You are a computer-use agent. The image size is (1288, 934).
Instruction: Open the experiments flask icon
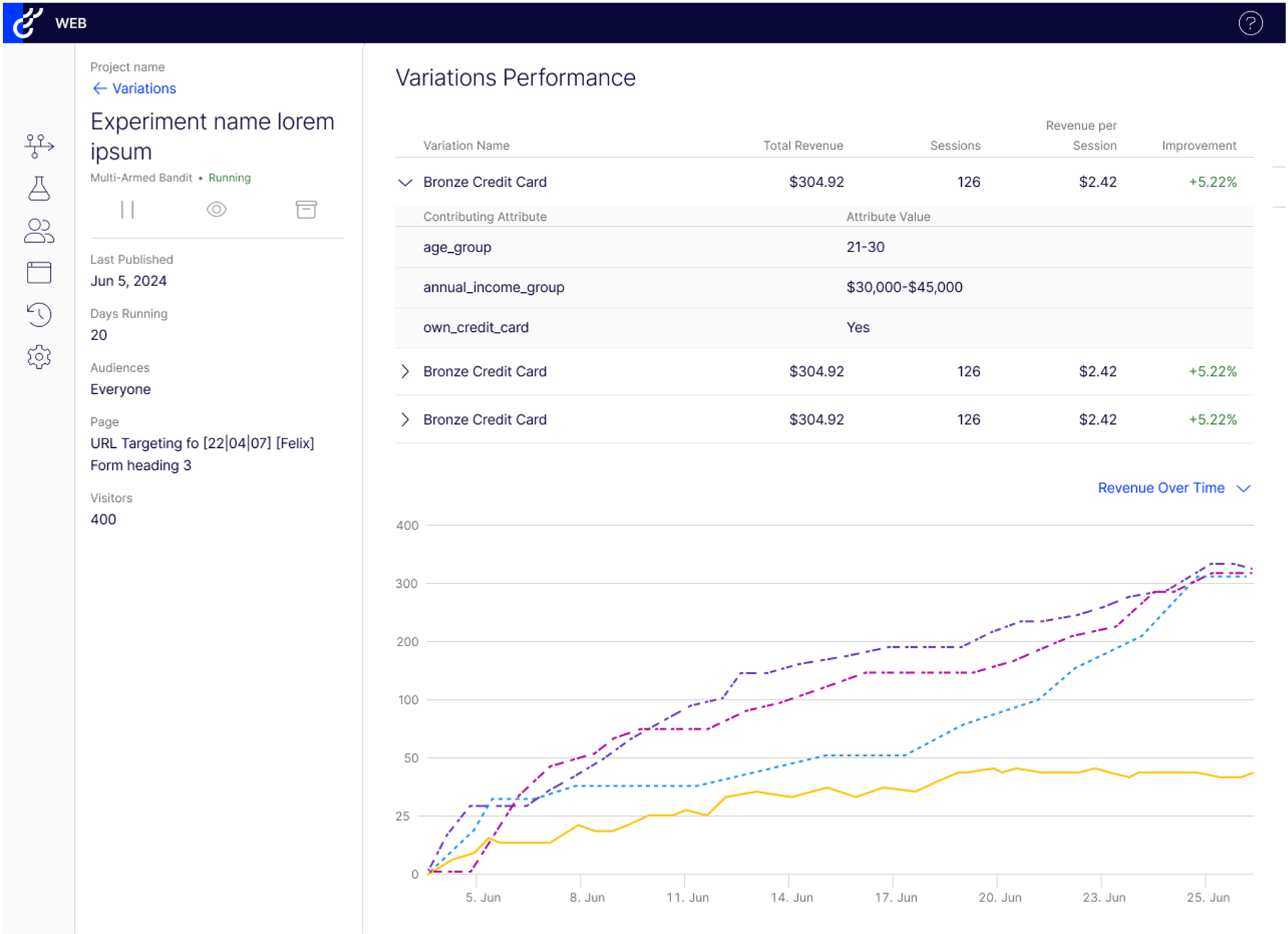39,188
